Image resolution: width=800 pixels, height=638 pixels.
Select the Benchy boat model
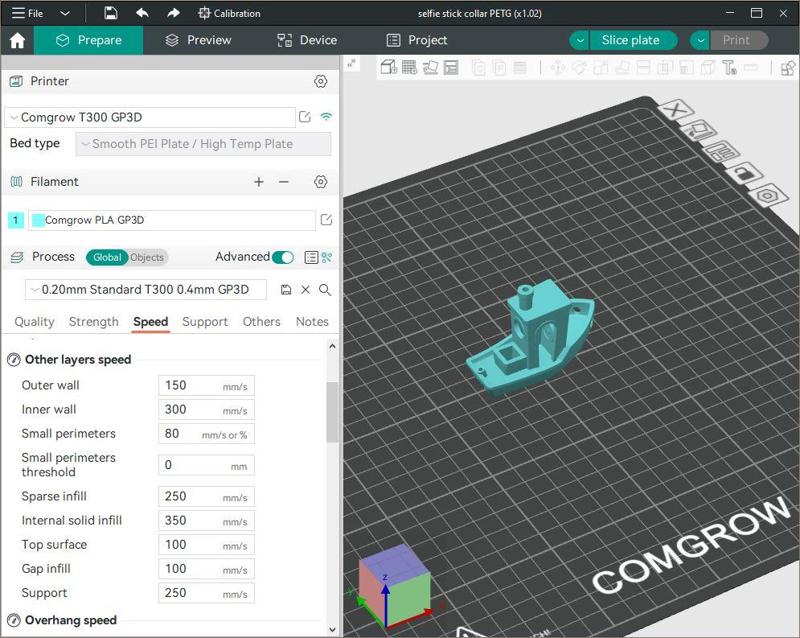(x=531, y=339)
